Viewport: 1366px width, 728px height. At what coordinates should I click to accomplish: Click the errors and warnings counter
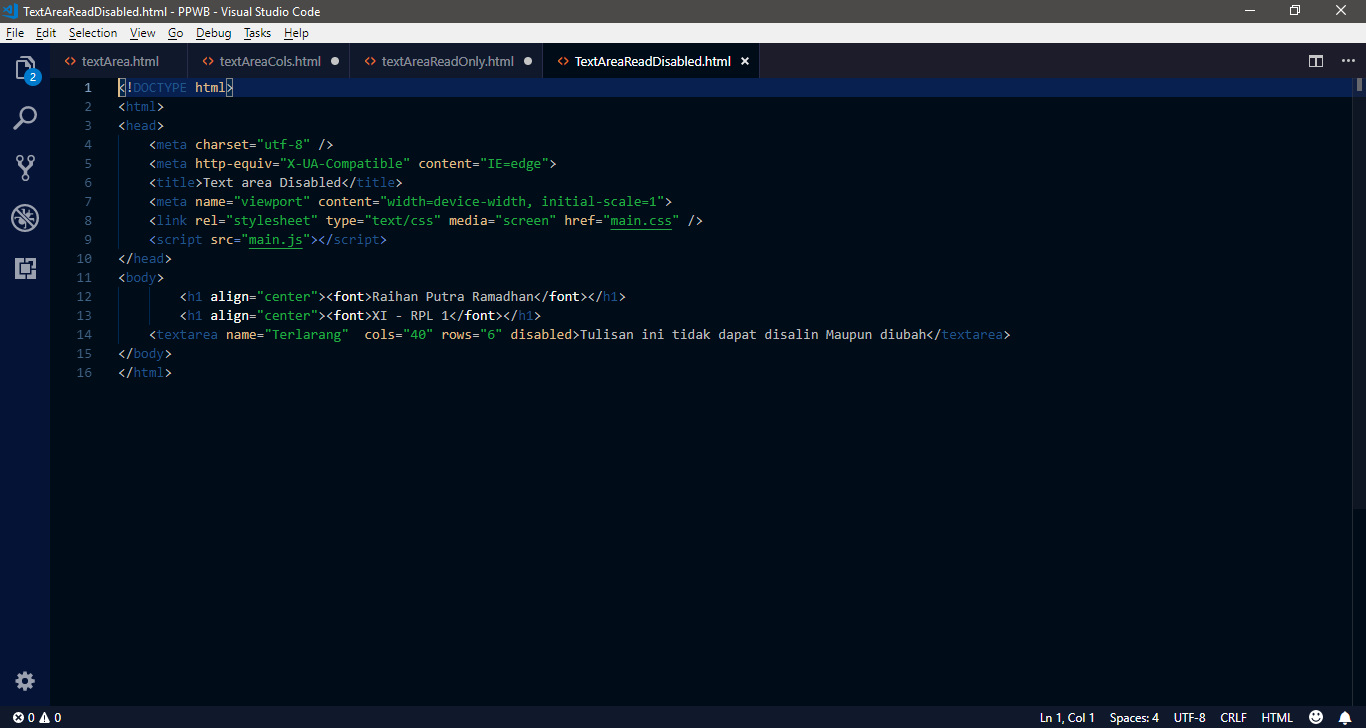point(37,717)
